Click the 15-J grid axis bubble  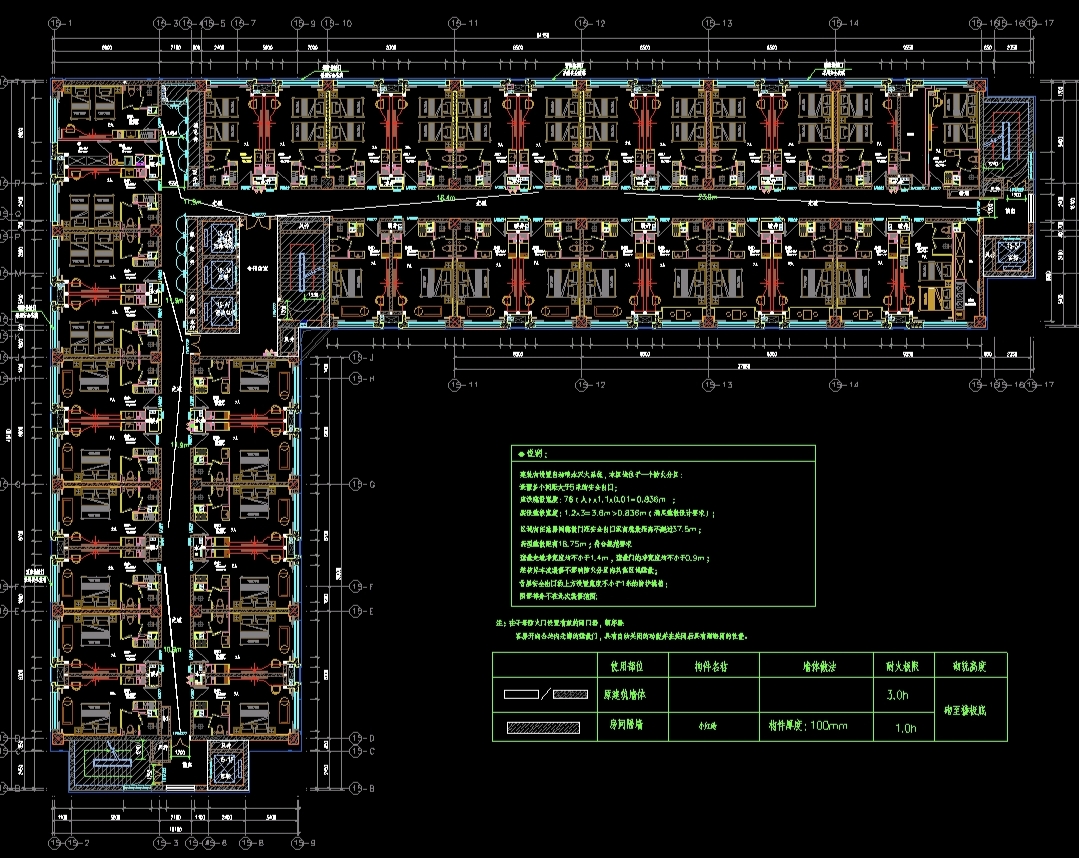pos(357,358)
